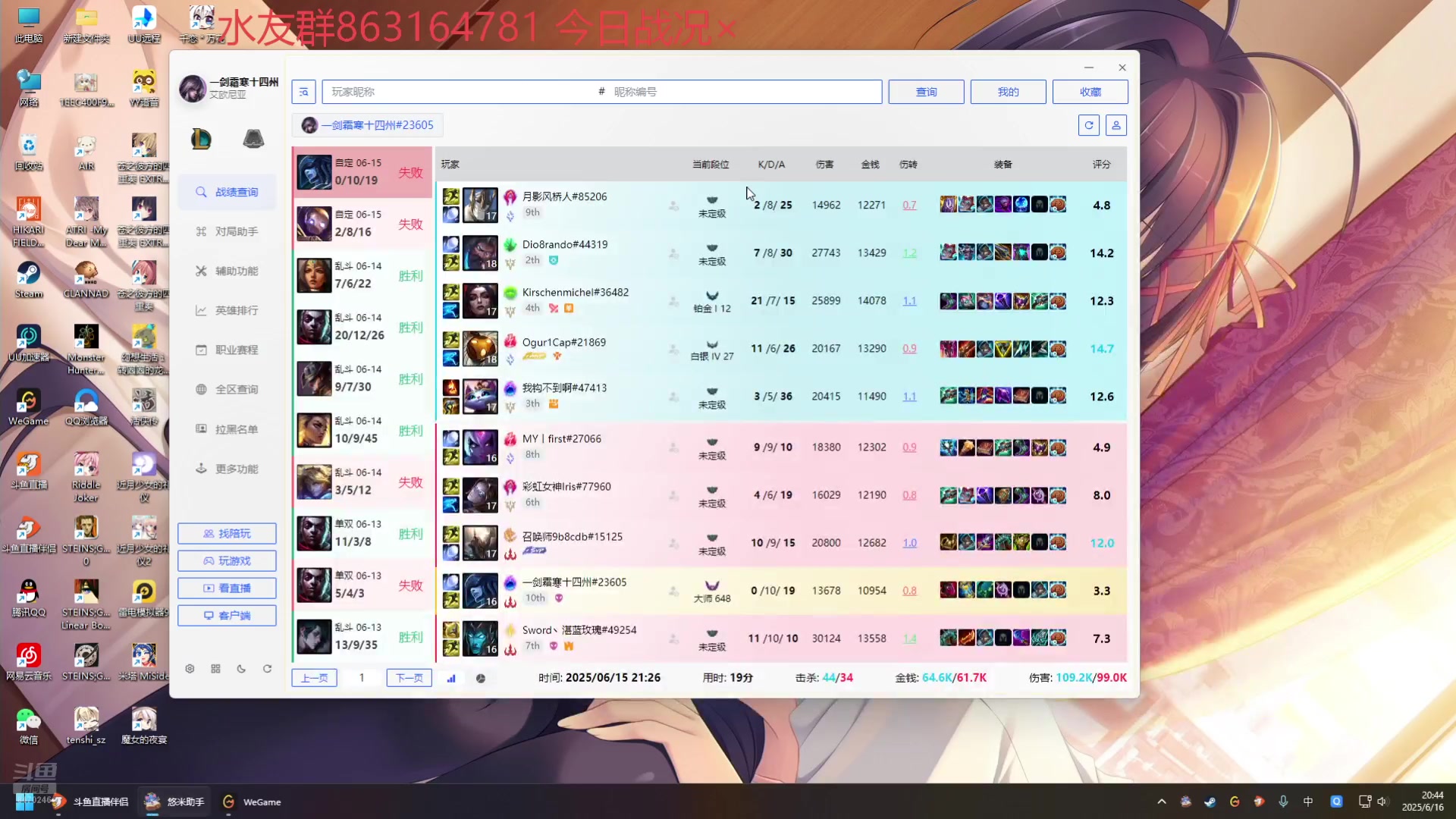Switch to the TFT helmet icon

[x=253, y=139]
